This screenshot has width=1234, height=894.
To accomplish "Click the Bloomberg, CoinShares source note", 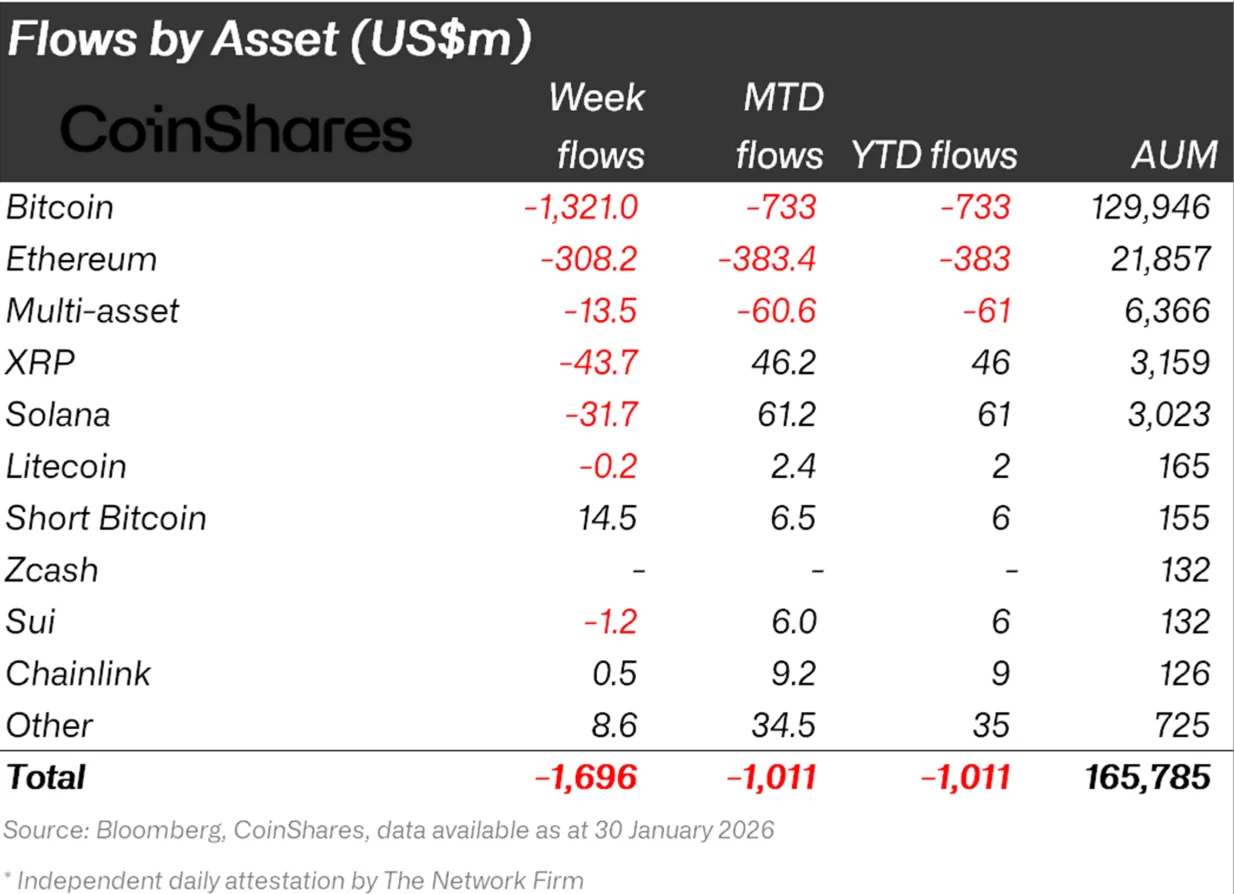I will coord(388,829).
